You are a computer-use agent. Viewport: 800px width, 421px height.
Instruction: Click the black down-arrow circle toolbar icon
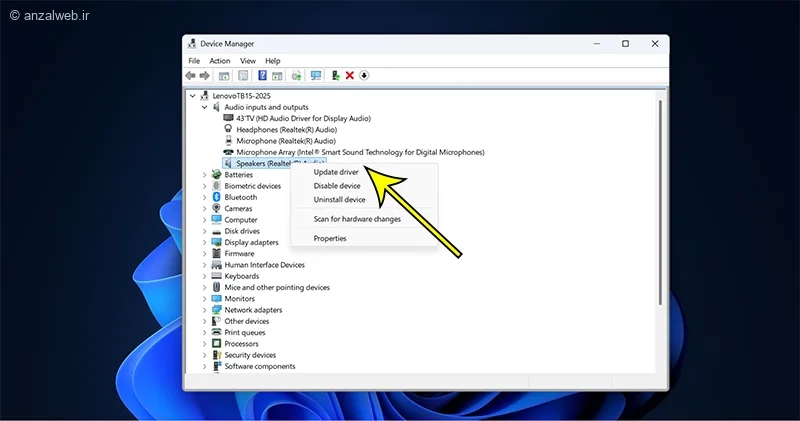365,75
